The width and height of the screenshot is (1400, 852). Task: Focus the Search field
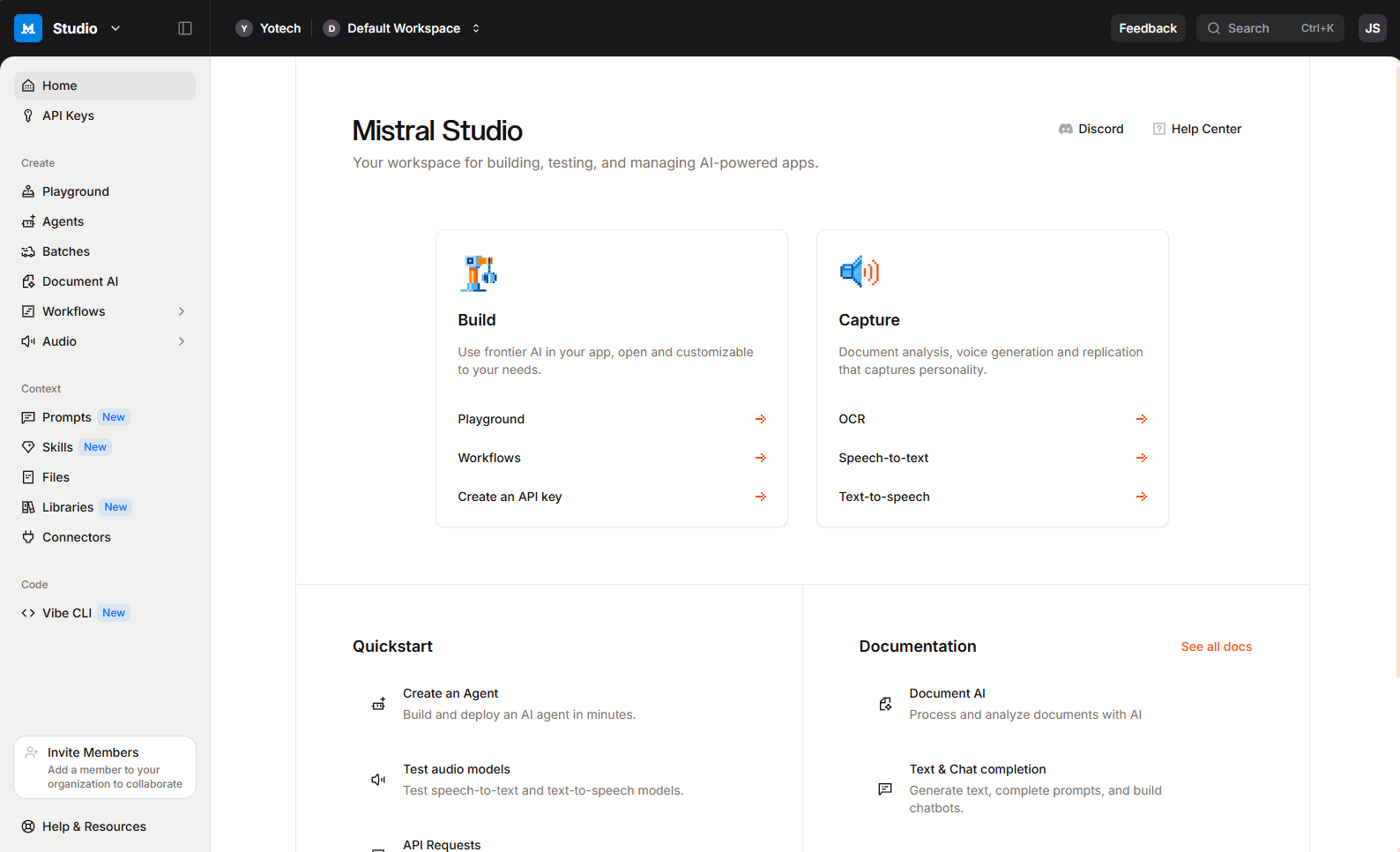tap(1270, 28)
